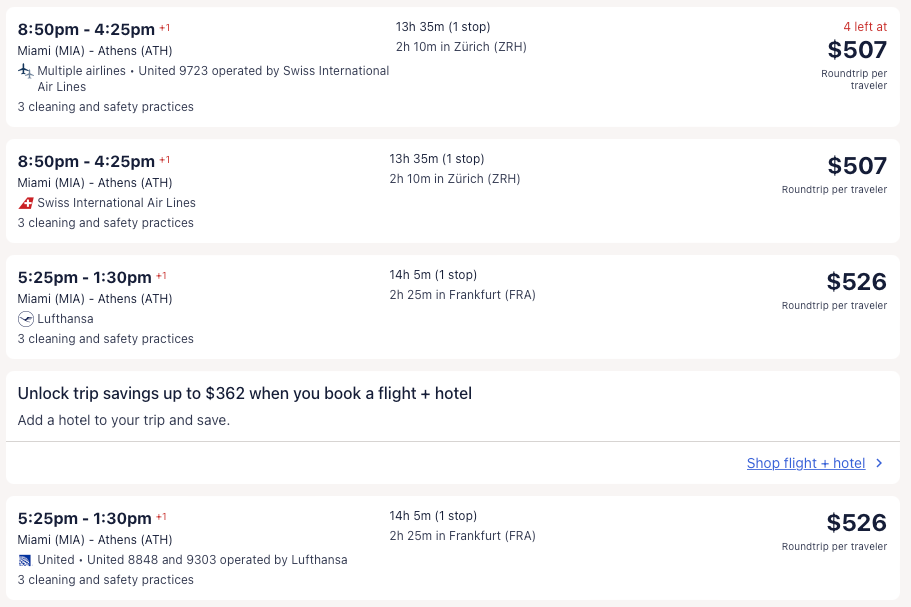Click the red Swiss airline logo icon
This screenshot has width=911, height=607.
click(26, 203)
